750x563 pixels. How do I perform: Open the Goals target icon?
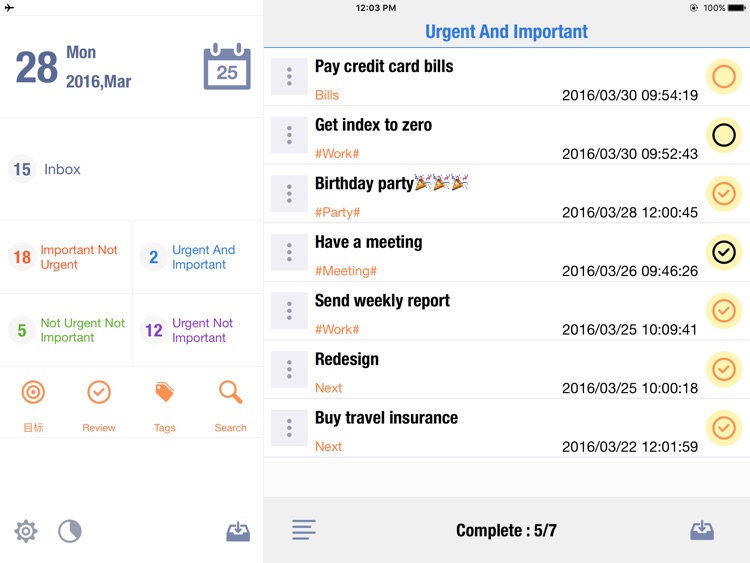click(33, 392)
